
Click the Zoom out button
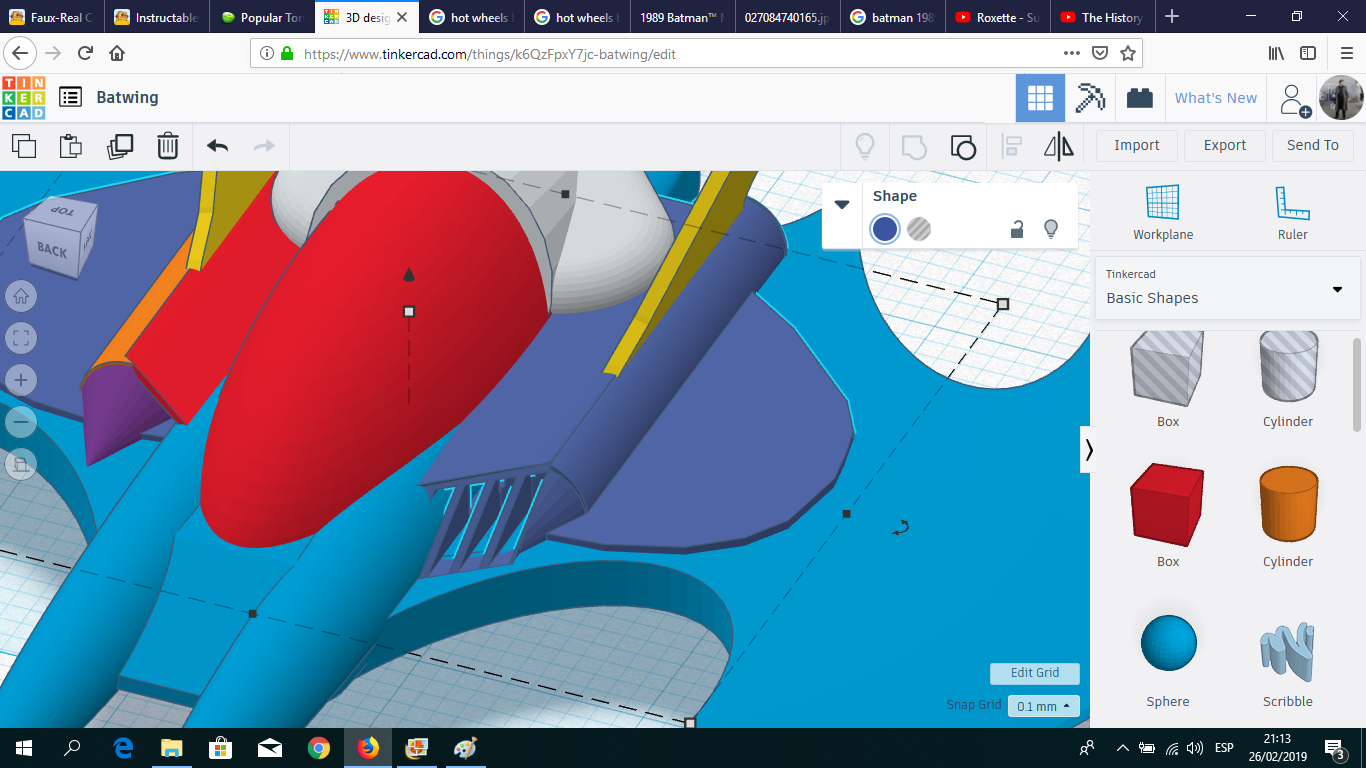point(21,422)
